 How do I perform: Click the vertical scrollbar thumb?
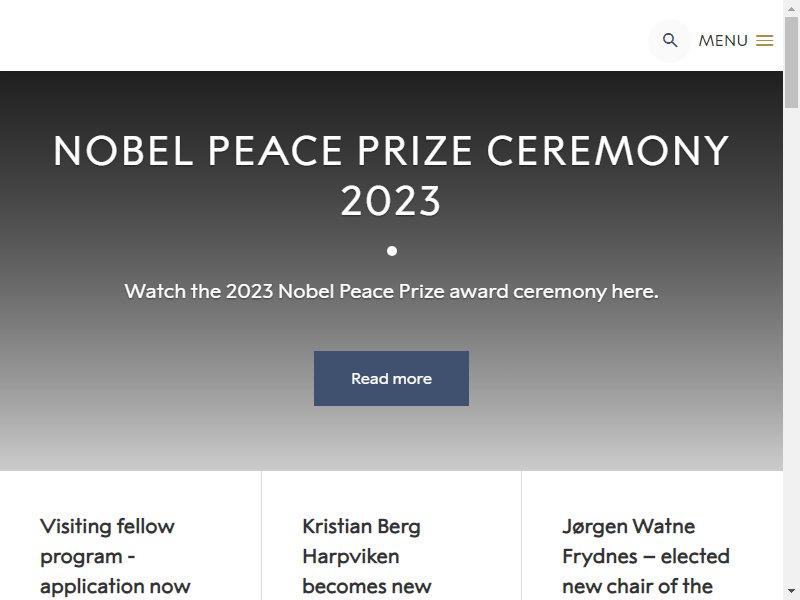[x=791, y=62]
